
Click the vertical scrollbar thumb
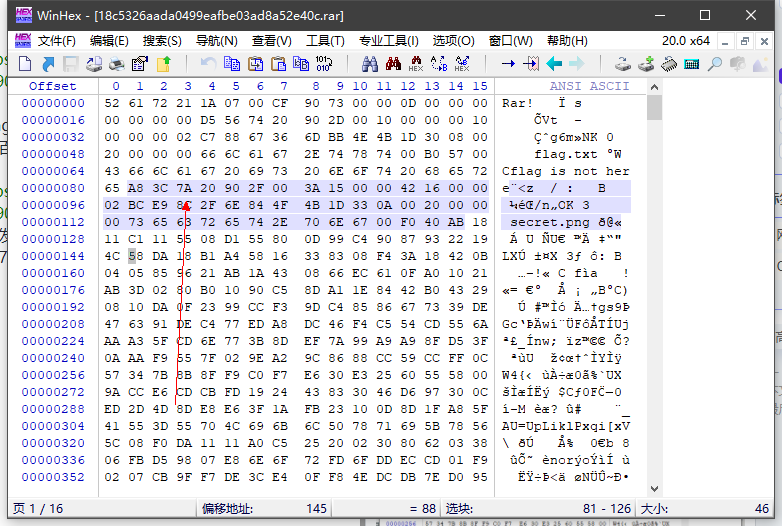pyautogui.click(x=654, y=108)
